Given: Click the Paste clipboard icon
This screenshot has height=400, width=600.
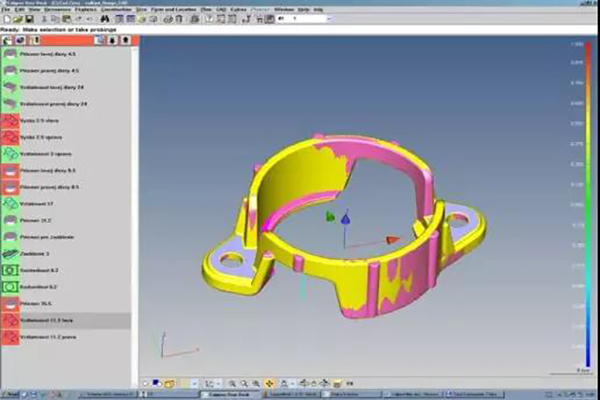Looking at the screenshot, I should point(67,19).
